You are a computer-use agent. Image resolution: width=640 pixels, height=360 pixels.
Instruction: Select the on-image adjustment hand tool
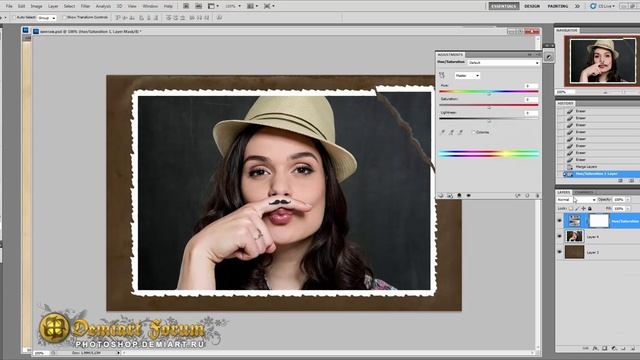[x=442, y=76]
